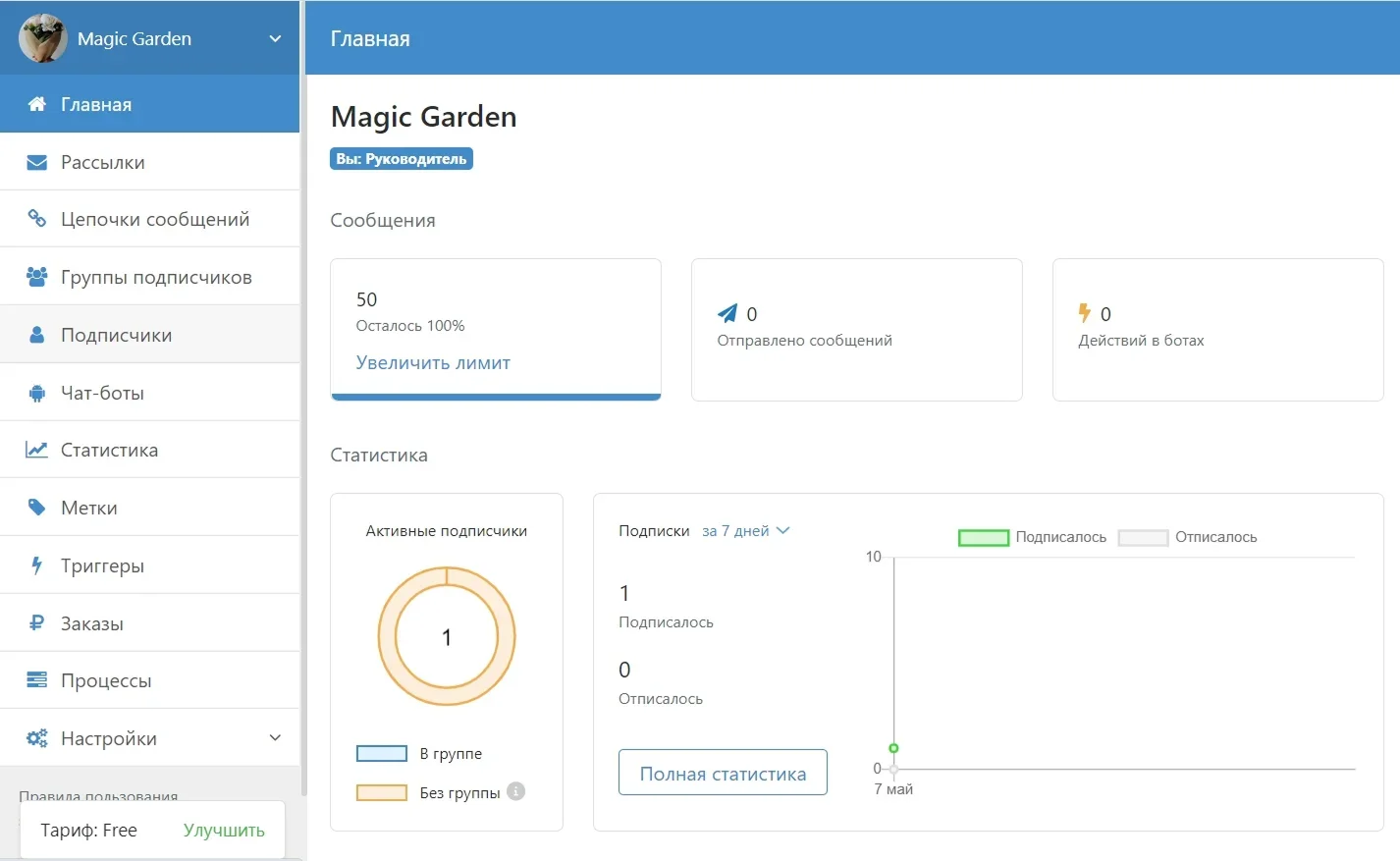Go to Процессы in the sidebar
This screenshot has height=861, width=1400.
pyautogui.click(x=106, y=680)
